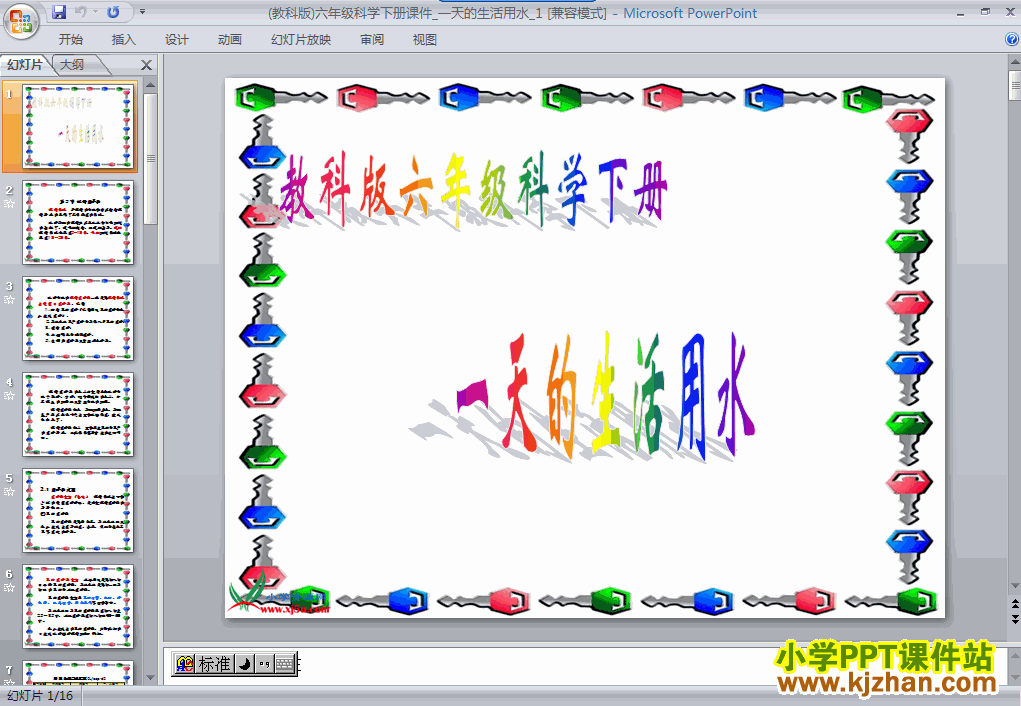Click thumbnail pane scrollbar up arrow
This screenshot has width=1021, height=706.
tap(150, 85)
